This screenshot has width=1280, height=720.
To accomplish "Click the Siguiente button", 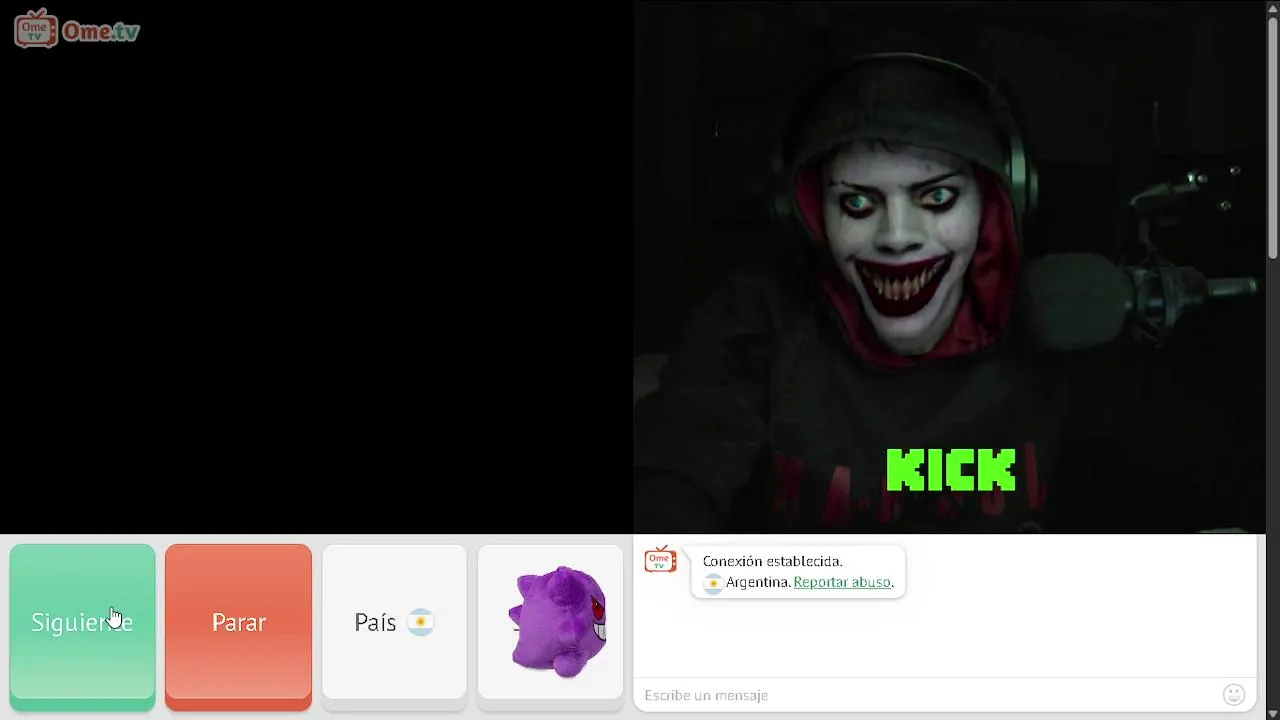I will click(x=82, y=627).
